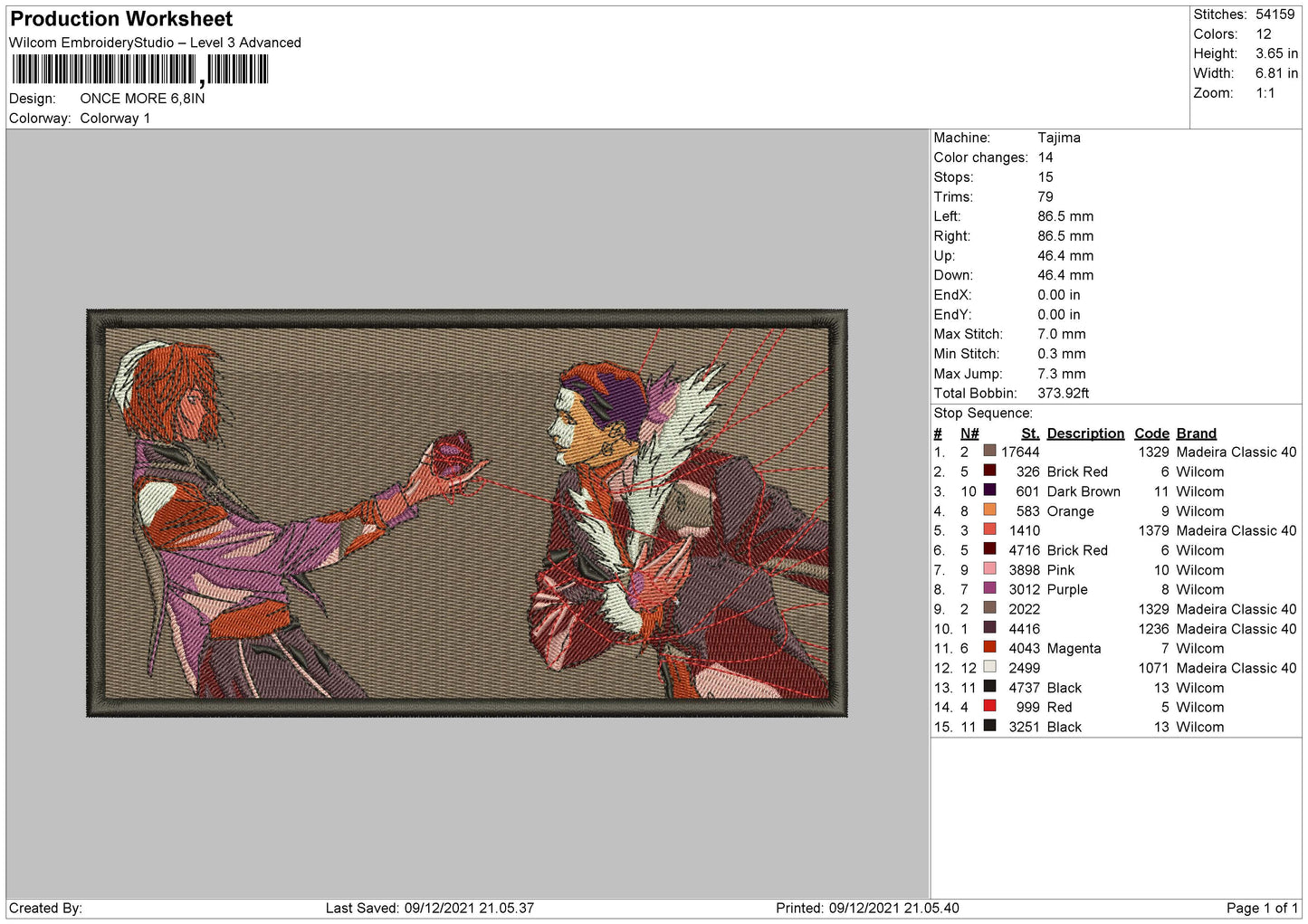1308x924 pixels.
Task: Click the 'Code' column header
Action: pos(1151,433)
